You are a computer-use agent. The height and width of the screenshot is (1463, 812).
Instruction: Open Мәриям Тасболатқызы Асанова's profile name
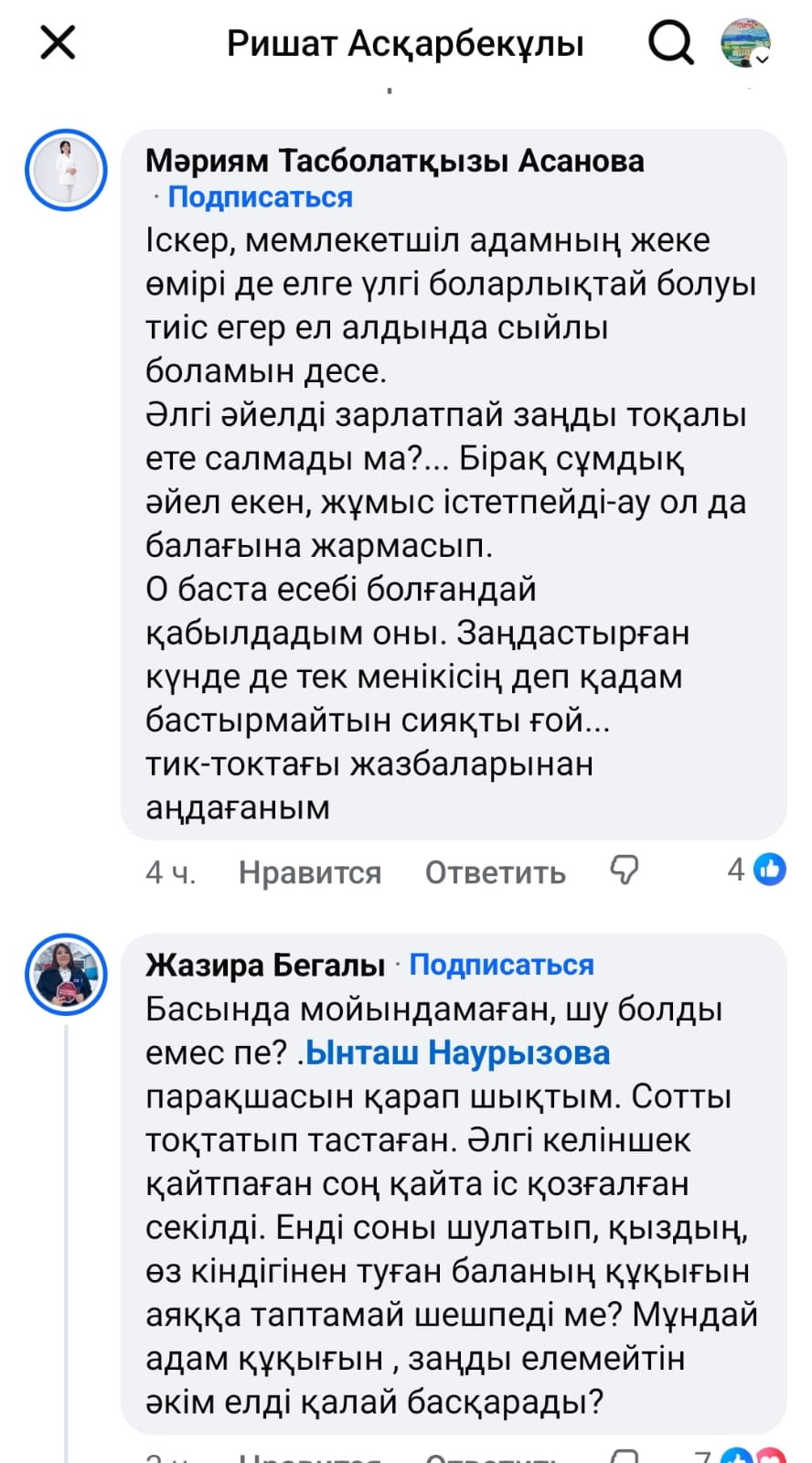pos(394,161)
